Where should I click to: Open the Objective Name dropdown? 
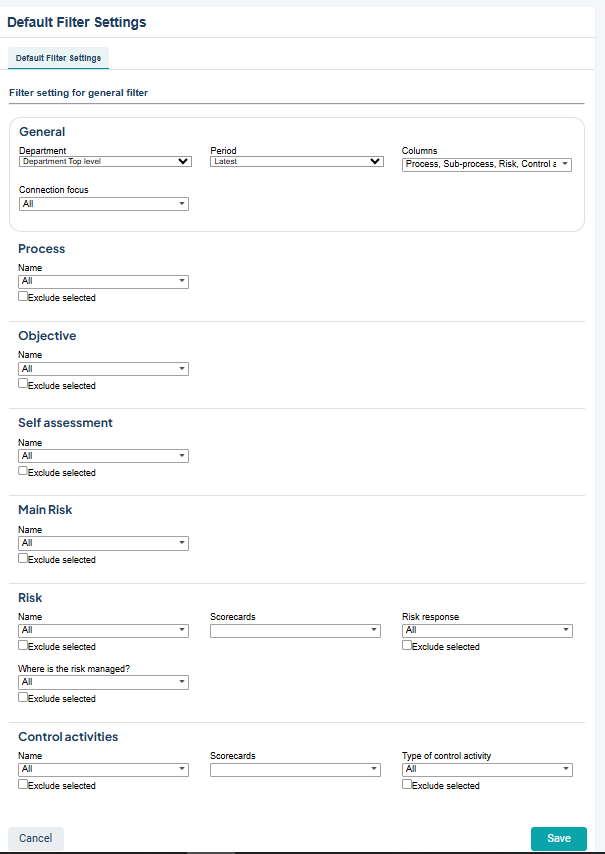tap(104, 369)
